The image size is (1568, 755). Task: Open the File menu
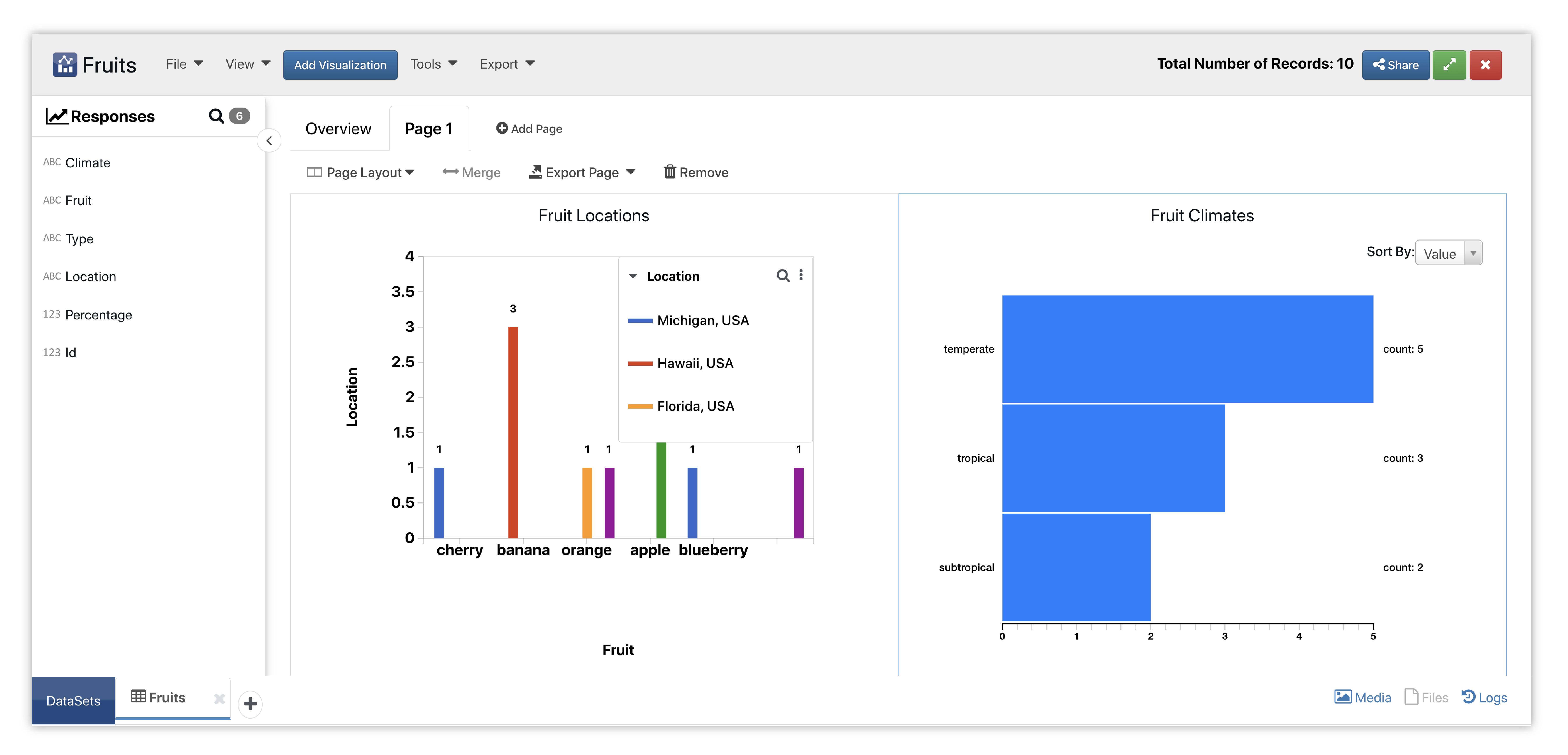coord(184,64)
